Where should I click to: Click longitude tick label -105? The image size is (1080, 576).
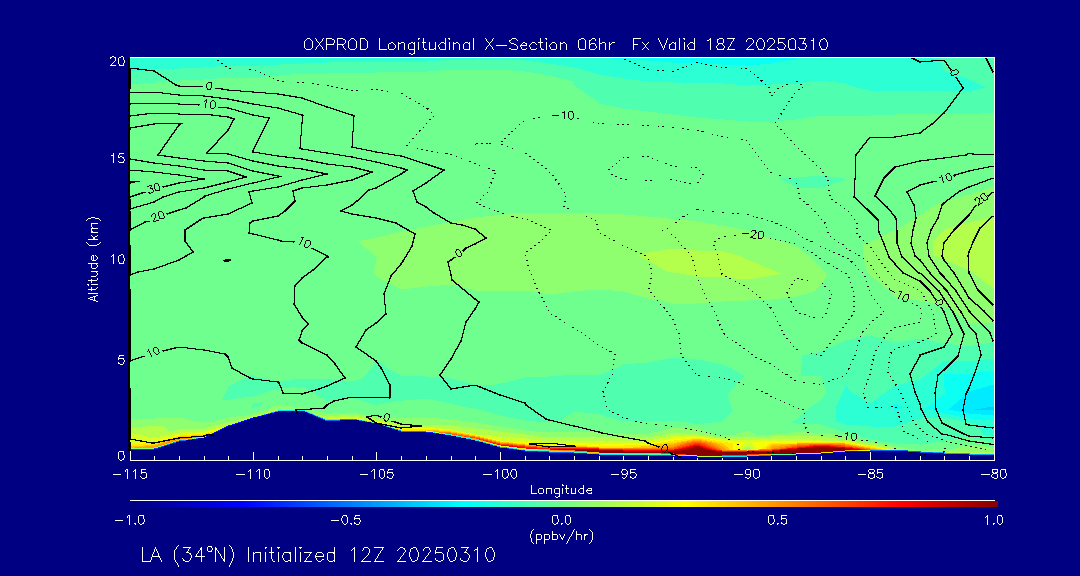(377, 475)
